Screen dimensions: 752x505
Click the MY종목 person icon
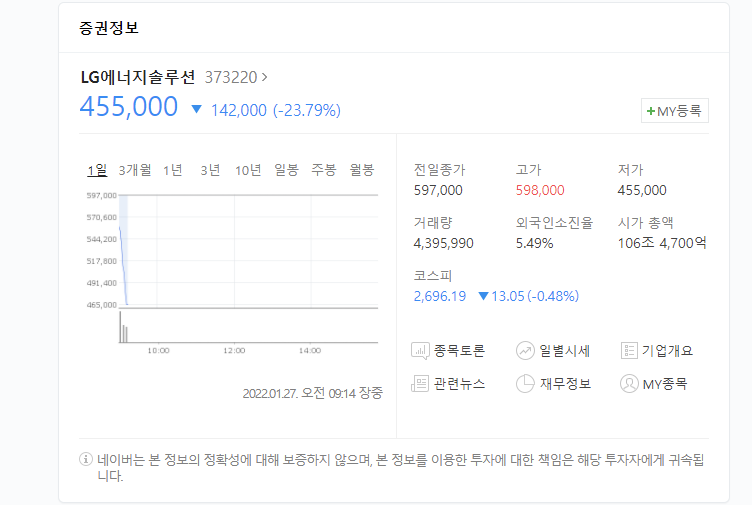(x=629, y=384)
